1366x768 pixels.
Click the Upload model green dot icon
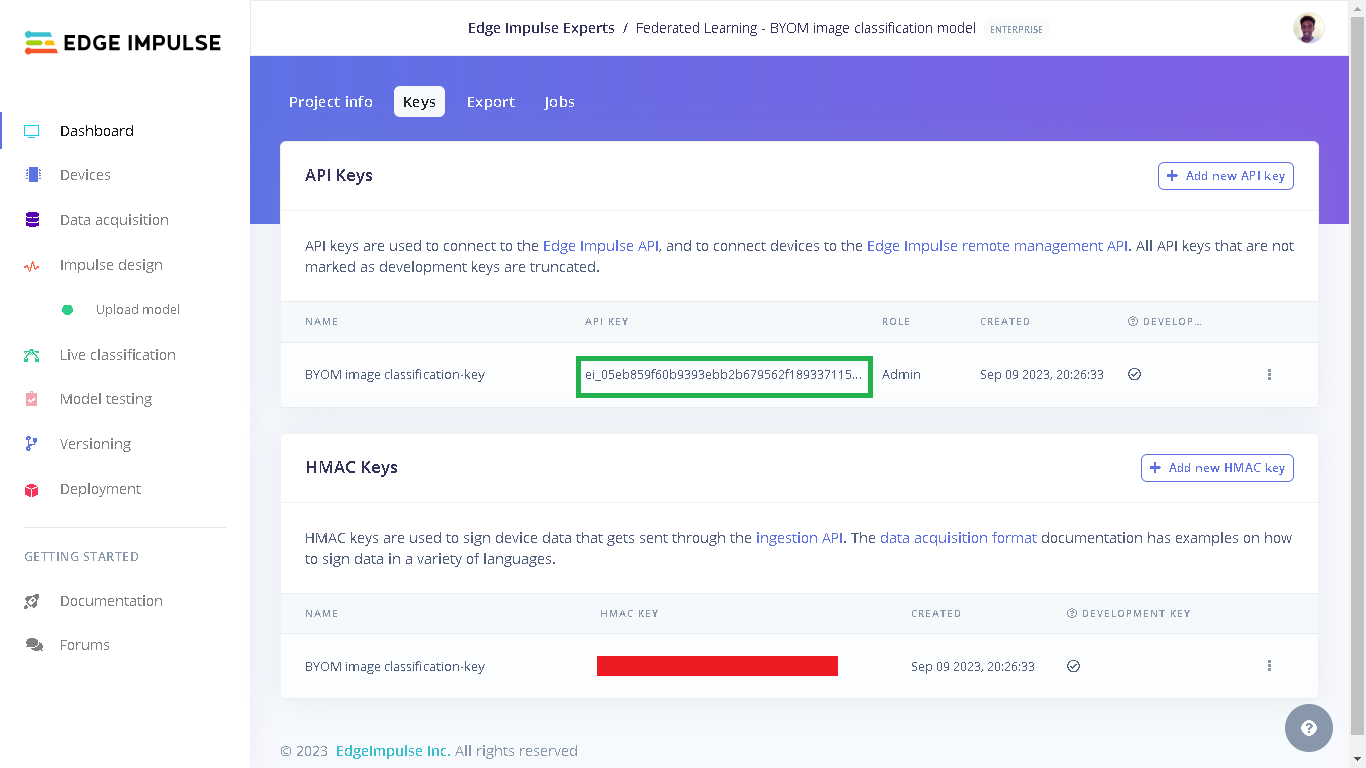pos(68,310)
